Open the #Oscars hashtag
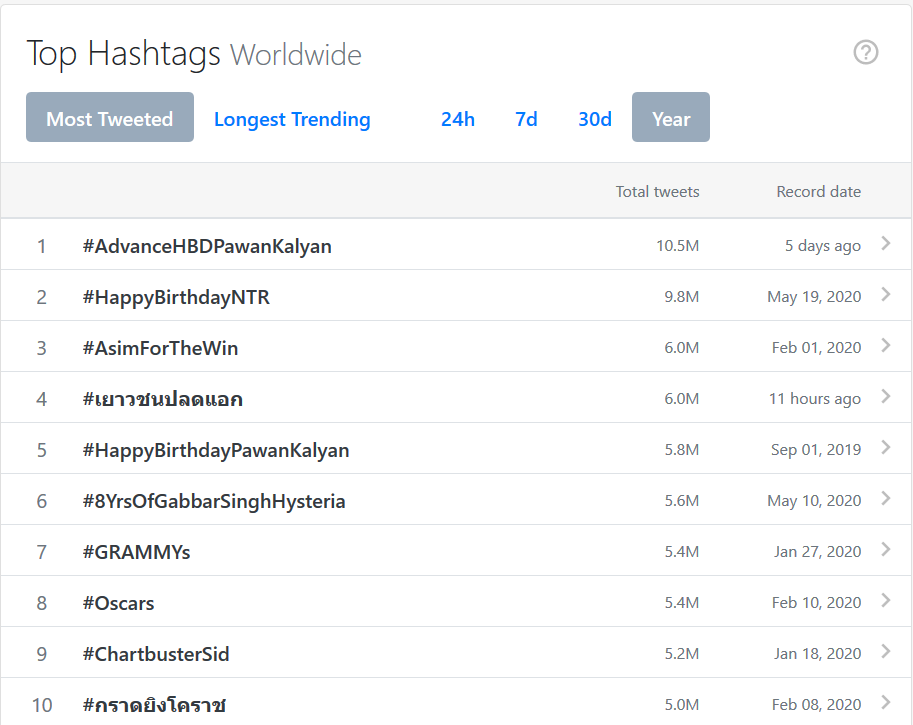 (x=118, y=603)
